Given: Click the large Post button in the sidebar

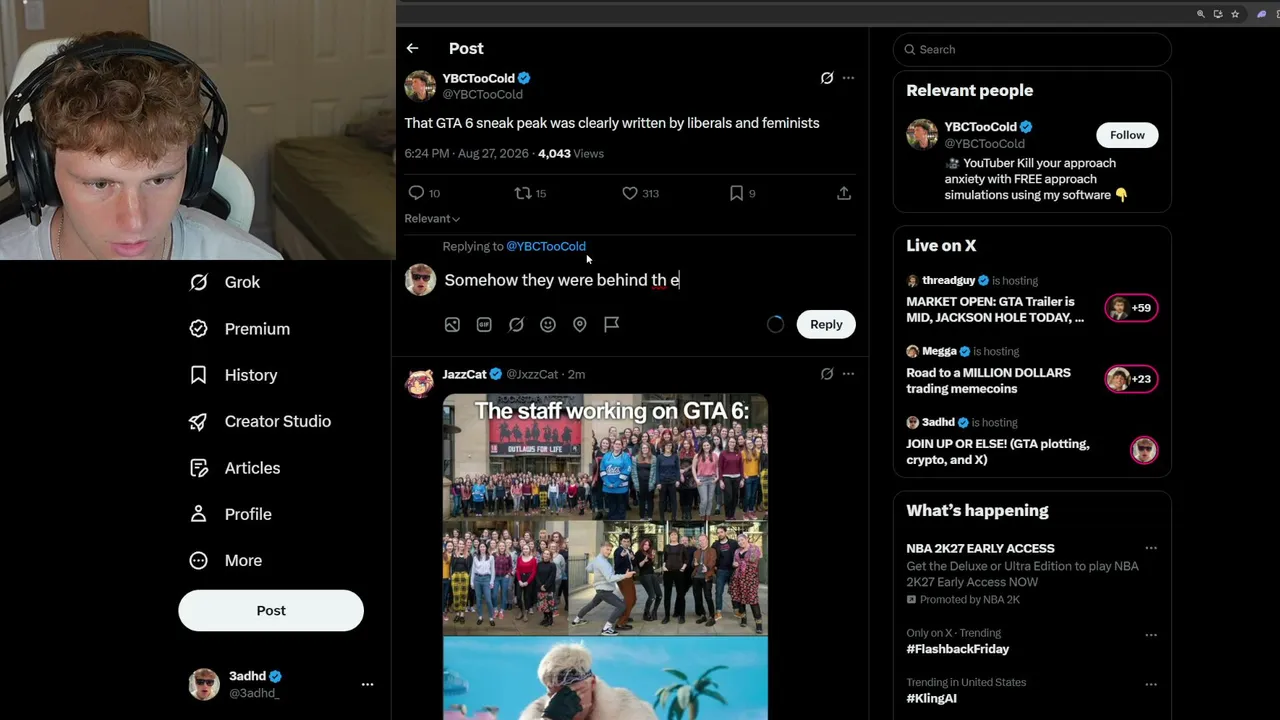Looking at the screenshot, I should coord(271,610).
